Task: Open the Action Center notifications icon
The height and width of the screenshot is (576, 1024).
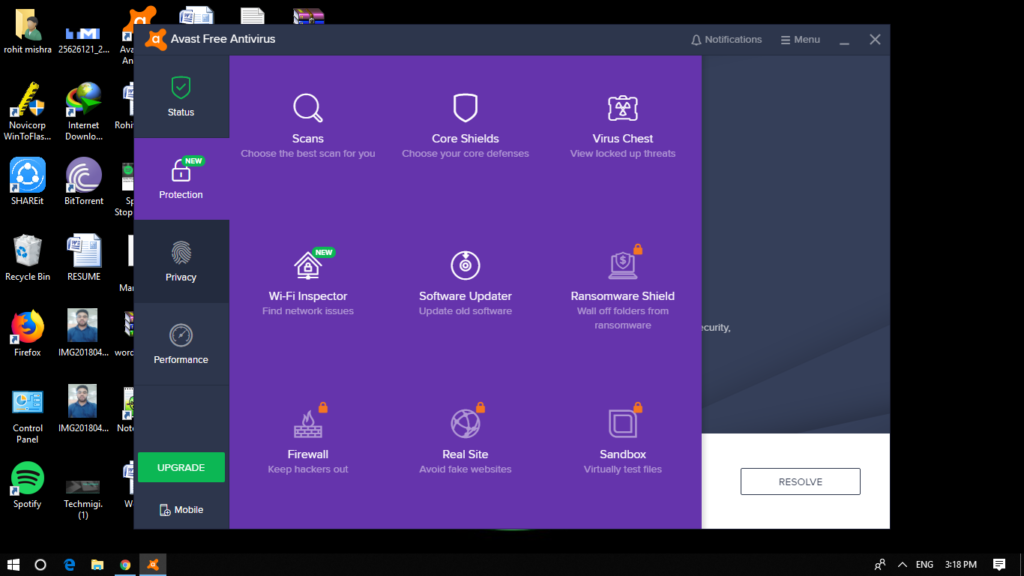Action: click(x=999, y=565)
